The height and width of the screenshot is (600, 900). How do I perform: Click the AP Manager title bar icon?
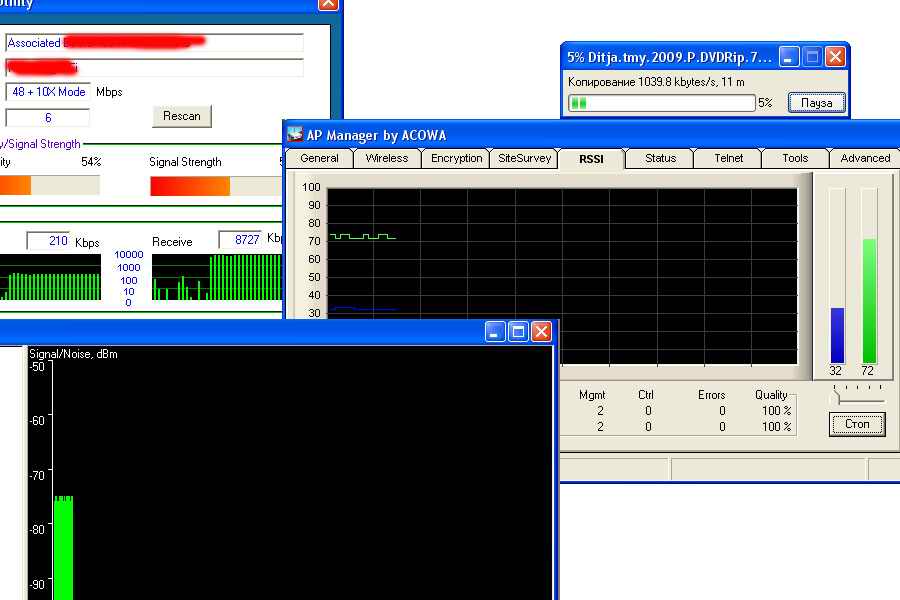coord(295,135)
